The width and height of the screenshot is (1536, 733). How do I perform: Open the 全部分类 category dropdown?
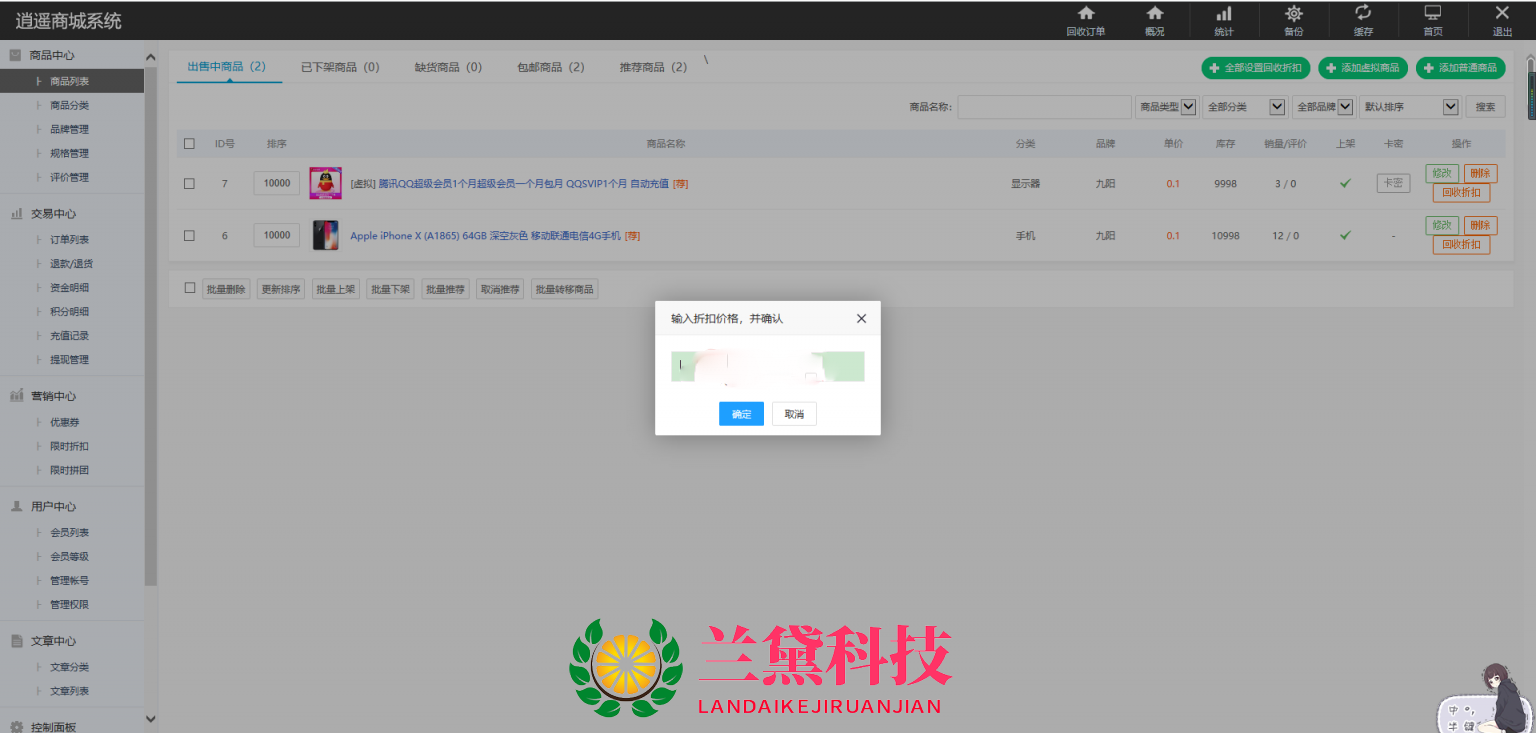tap(1244, 107)
